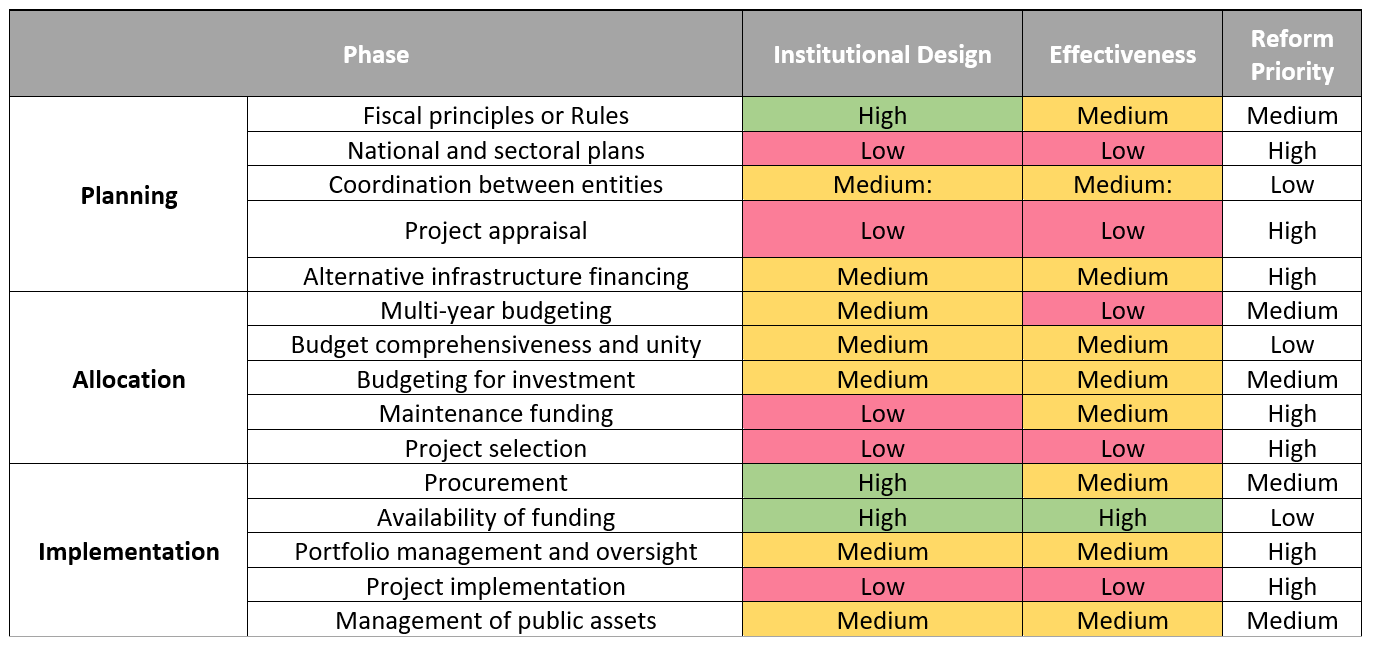The image size is (1373, 648).
Task: Select the Phase header cell
Action: click(376, 55)
